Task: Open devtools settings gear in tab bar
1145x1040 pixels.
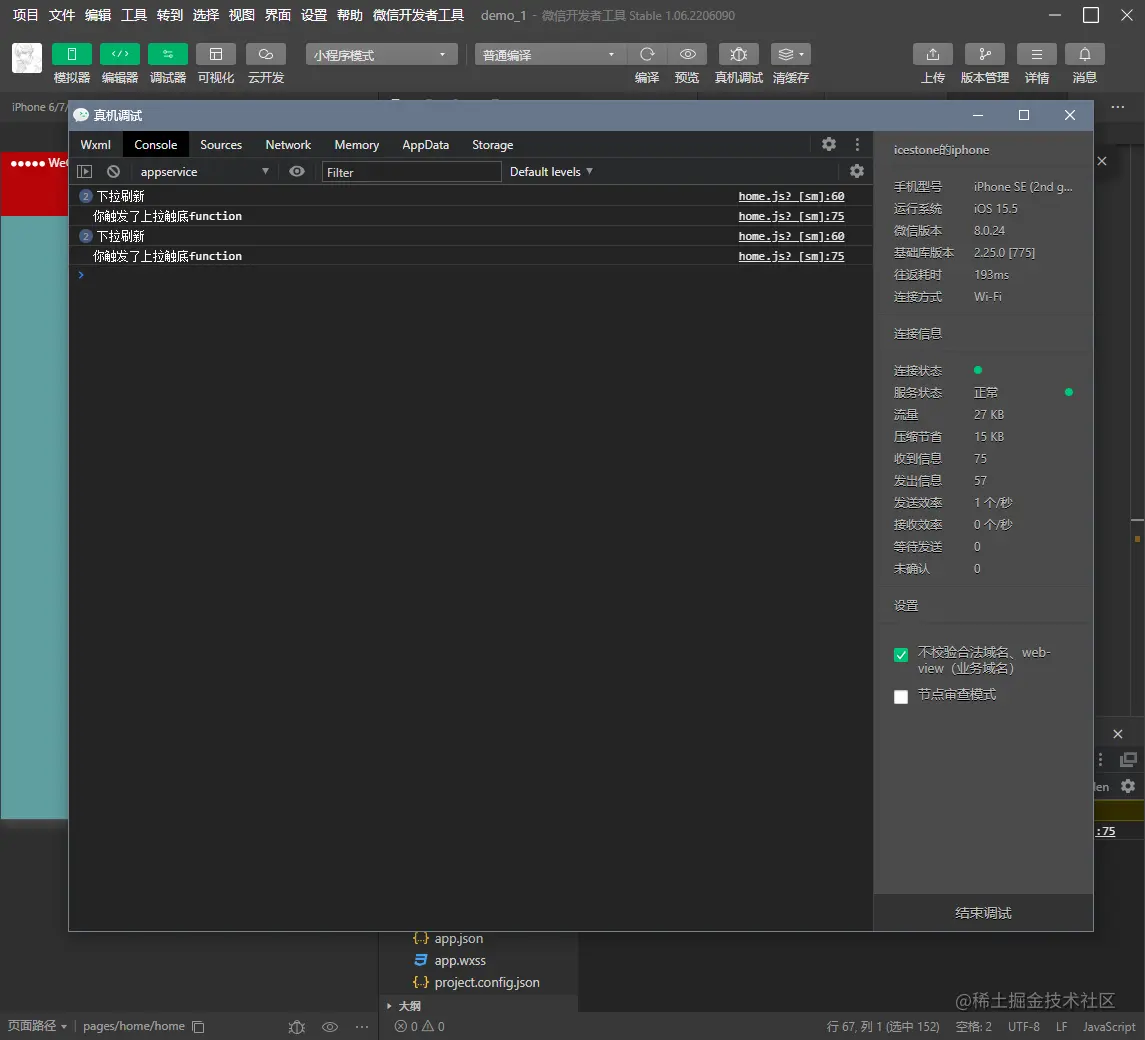Action: tap(829, 144)
